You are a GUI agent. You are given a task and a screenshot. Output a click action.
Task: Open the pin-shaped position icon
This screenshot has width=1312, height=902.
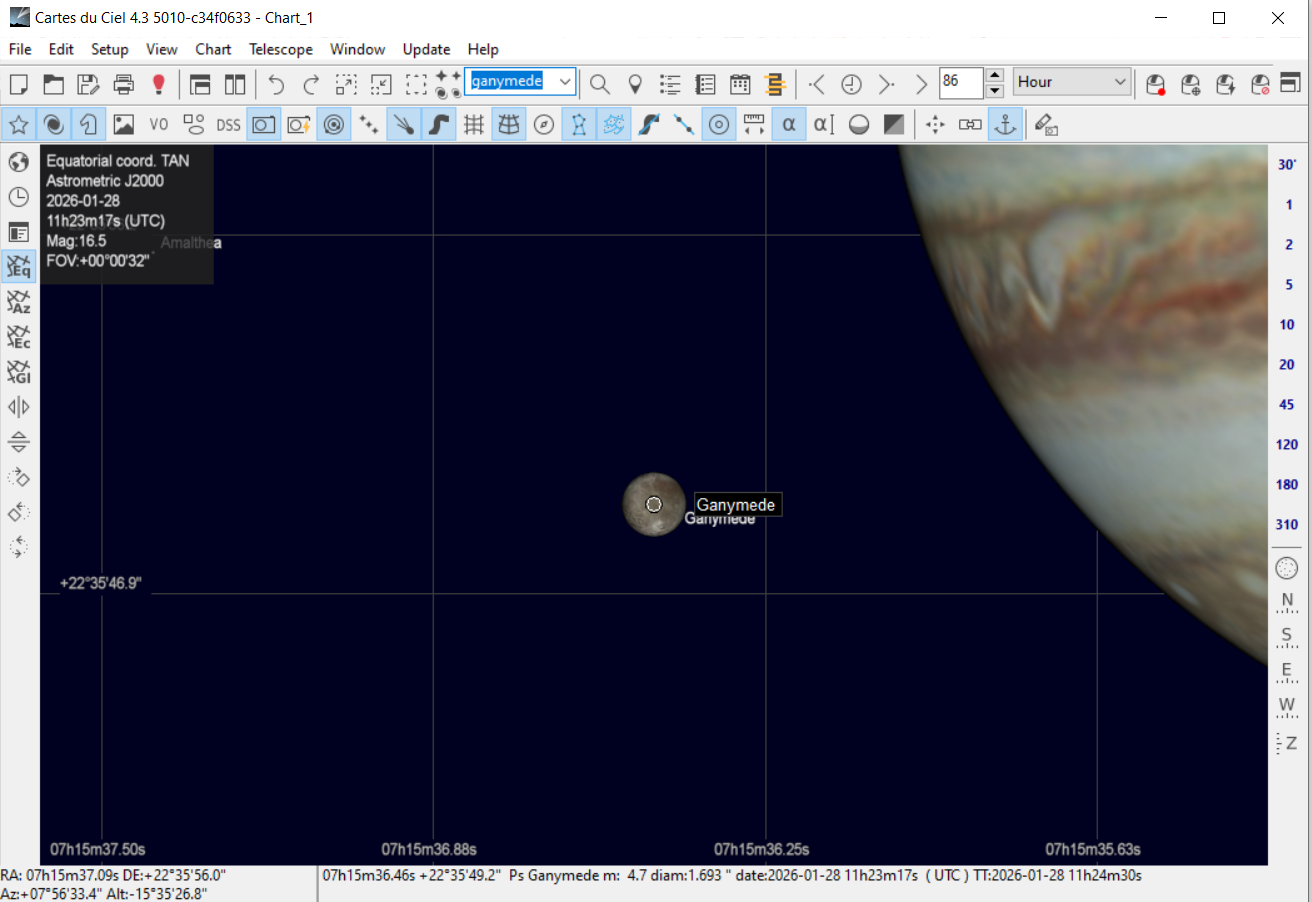coord(634,84)
